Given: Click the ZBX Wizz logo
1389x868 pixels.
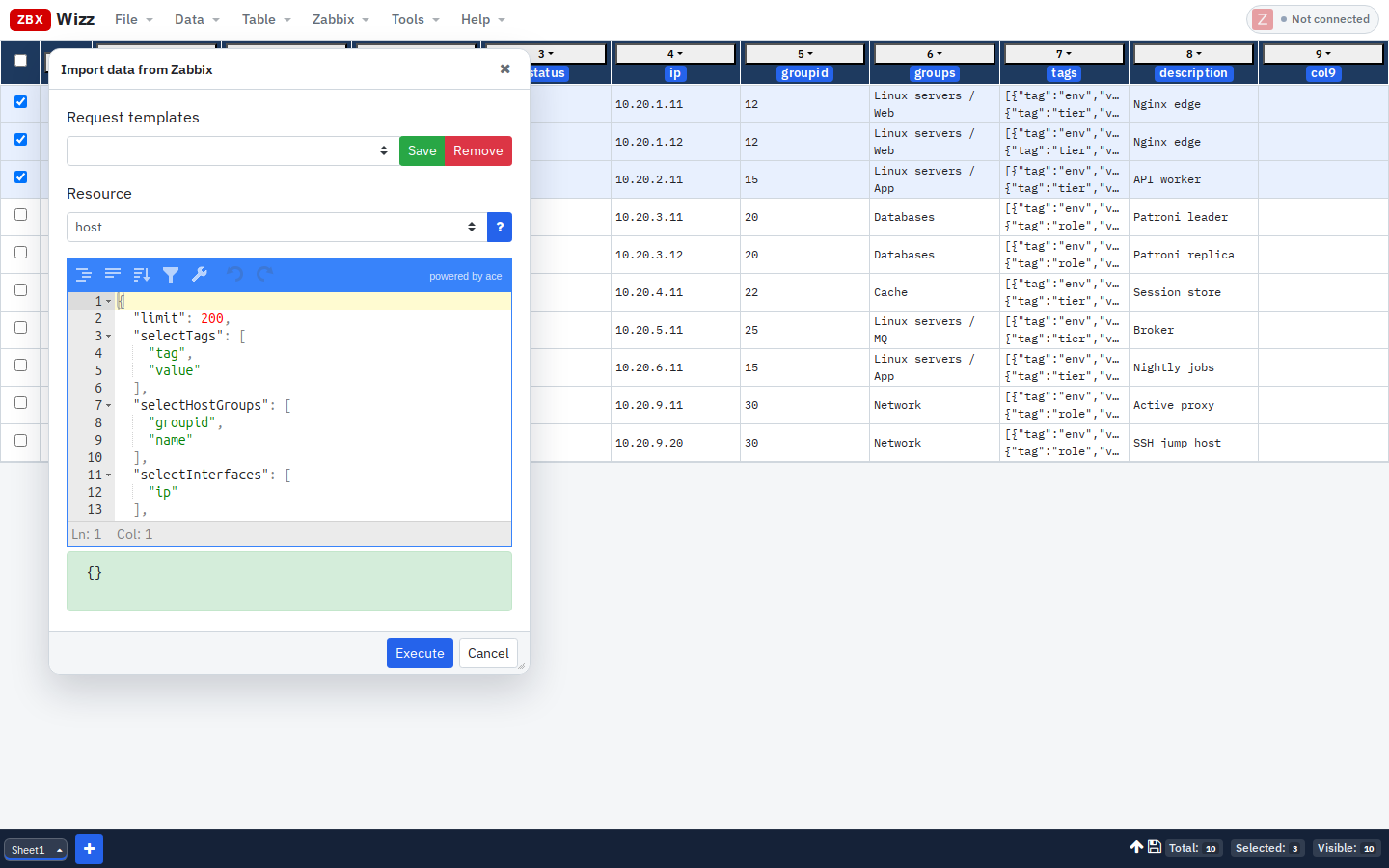Looking at the screenshot, I should pos(52,19).
